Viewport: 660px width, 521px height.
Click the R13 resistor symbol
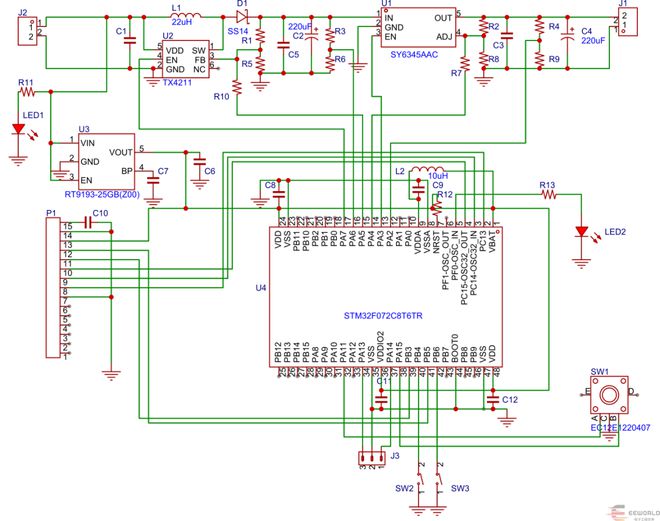click(x=549, y=194)
